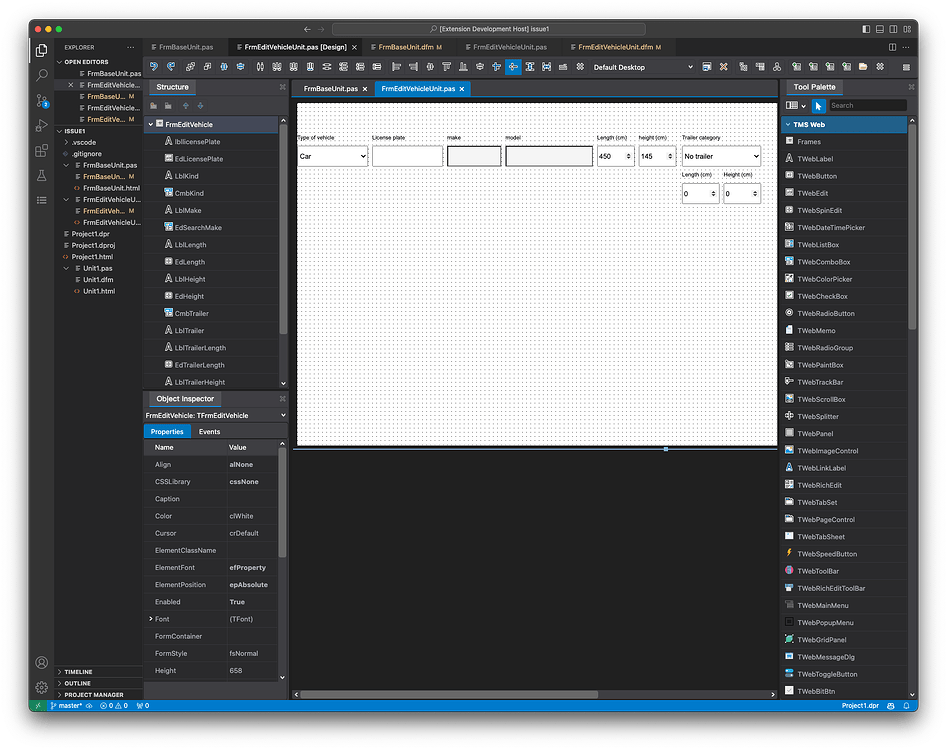The image size is (946, 750).
Task: Collapse the TMS Web palette category
Action: (788, 125)
